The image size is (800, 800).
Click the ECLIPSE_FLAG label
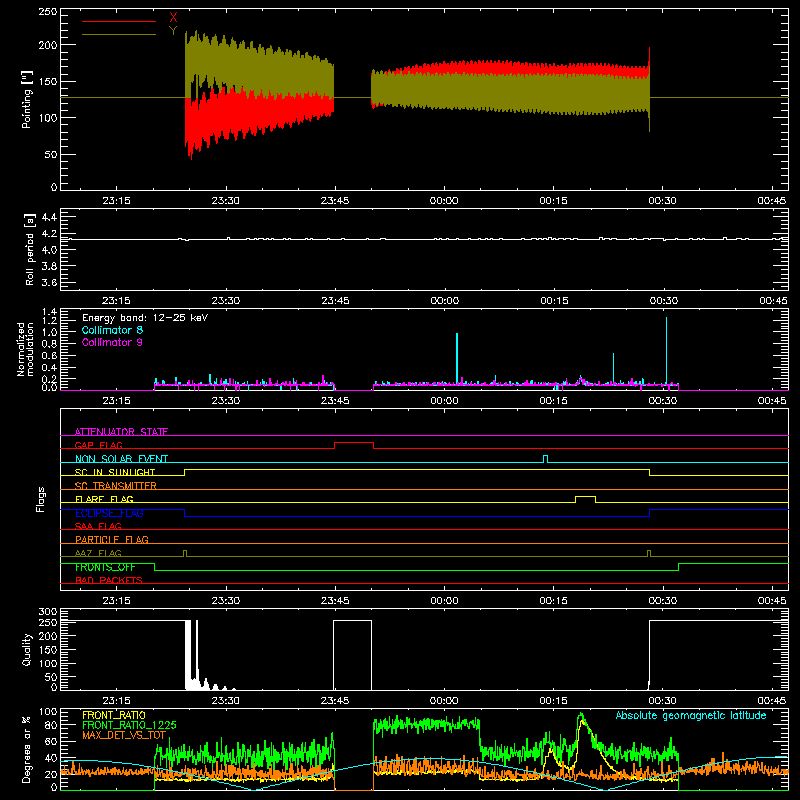tap(109, 513)
